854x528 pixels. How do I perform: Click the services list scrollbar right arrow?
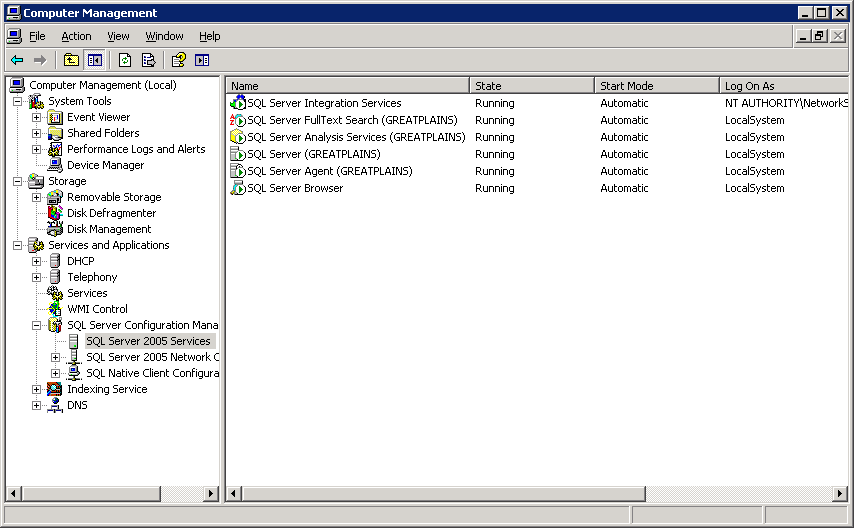[x=840, y=494]
